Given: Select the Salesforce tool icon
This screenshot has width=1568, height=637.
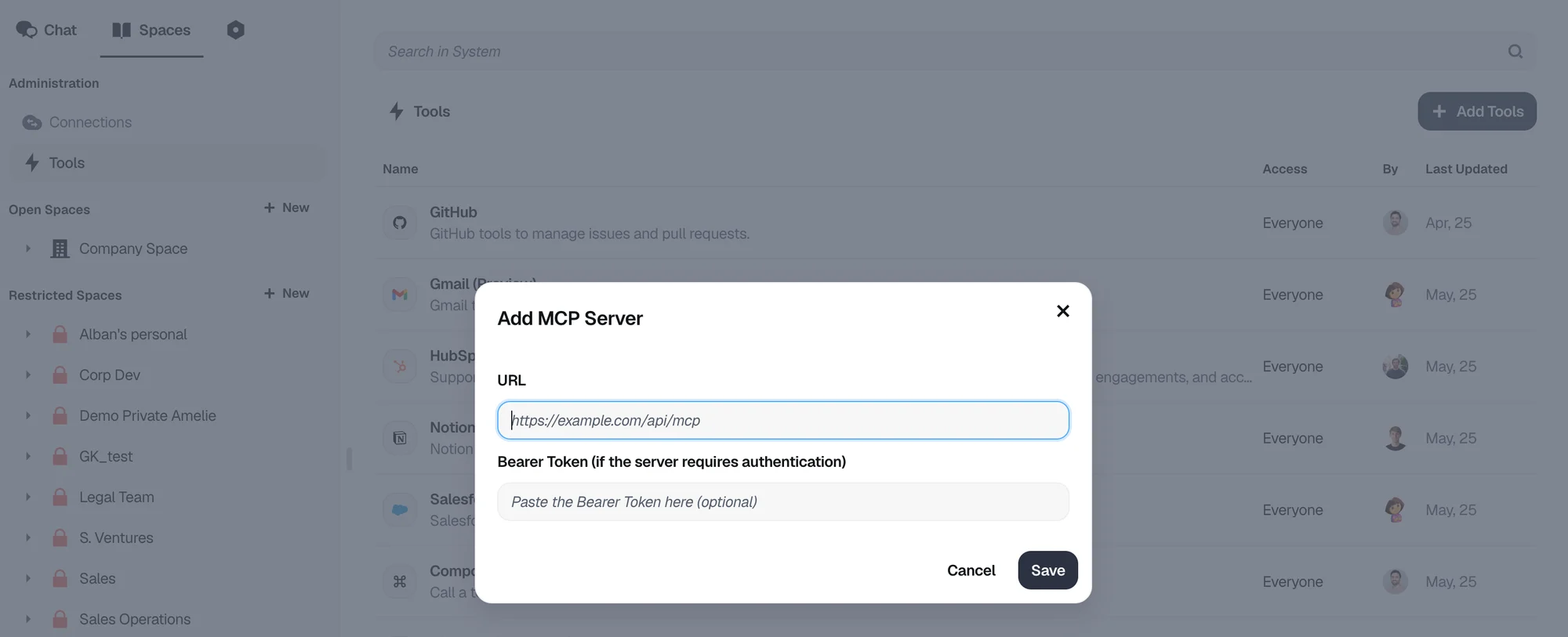Looking at the screenshot, I should coord(400,509).
